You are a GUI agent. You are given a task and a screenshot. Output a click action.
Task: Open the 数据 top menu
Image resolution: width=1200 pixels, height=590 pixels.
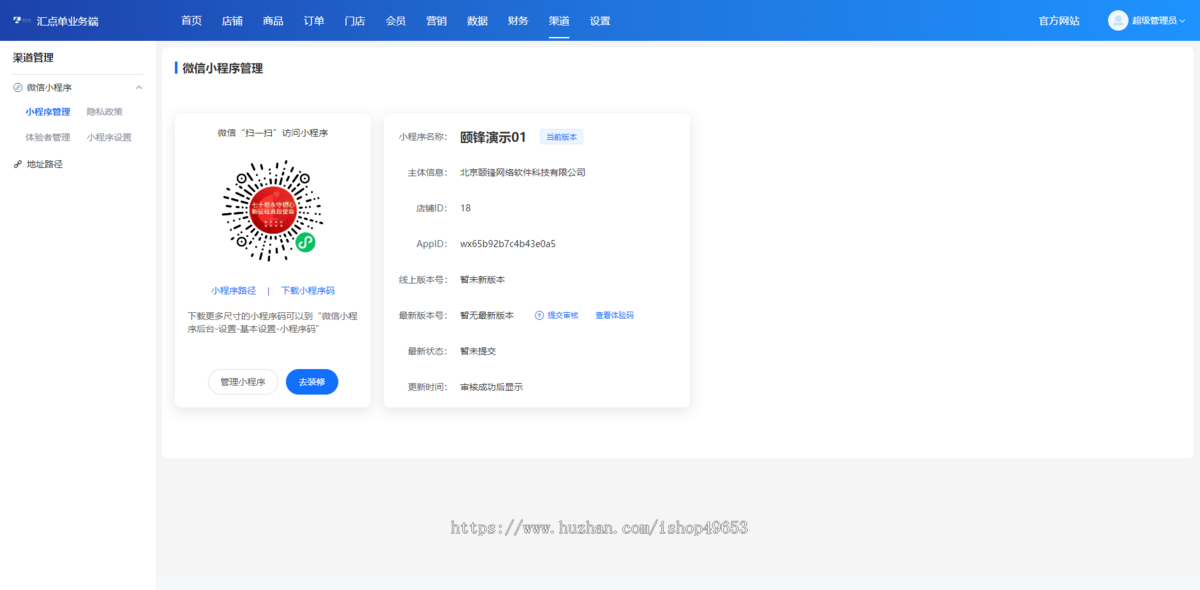[477, 20]
